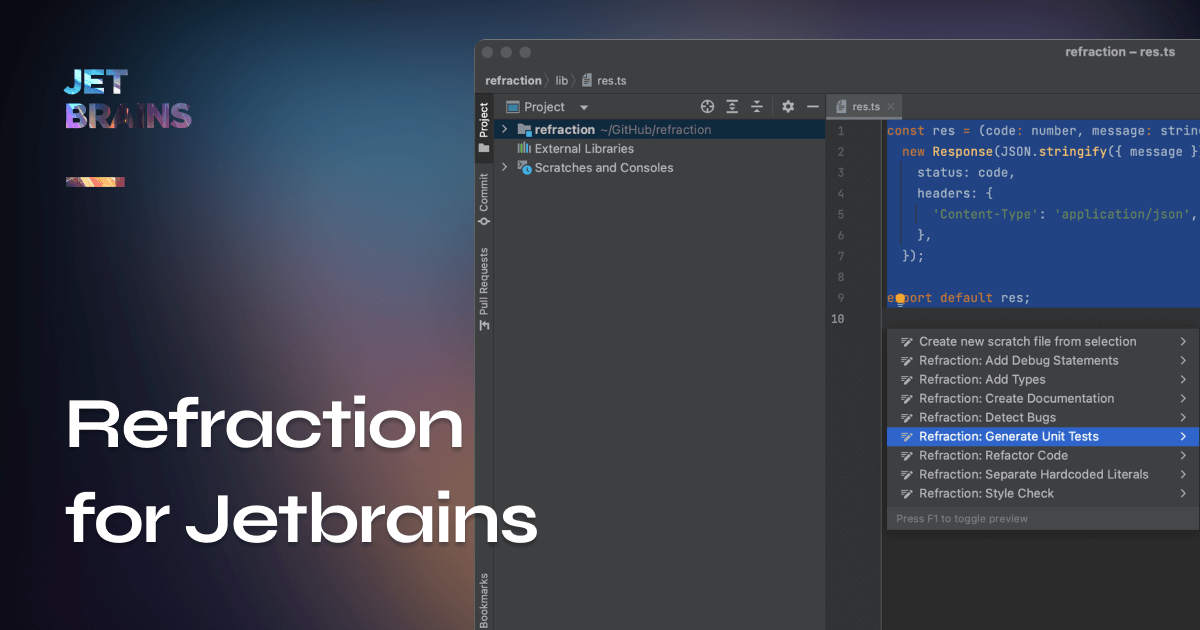The width and height of the screenshot is (1200, 630).
Task: Open the Project panel options gear icon
Action: pyautogui.click(x=787, y=106)
